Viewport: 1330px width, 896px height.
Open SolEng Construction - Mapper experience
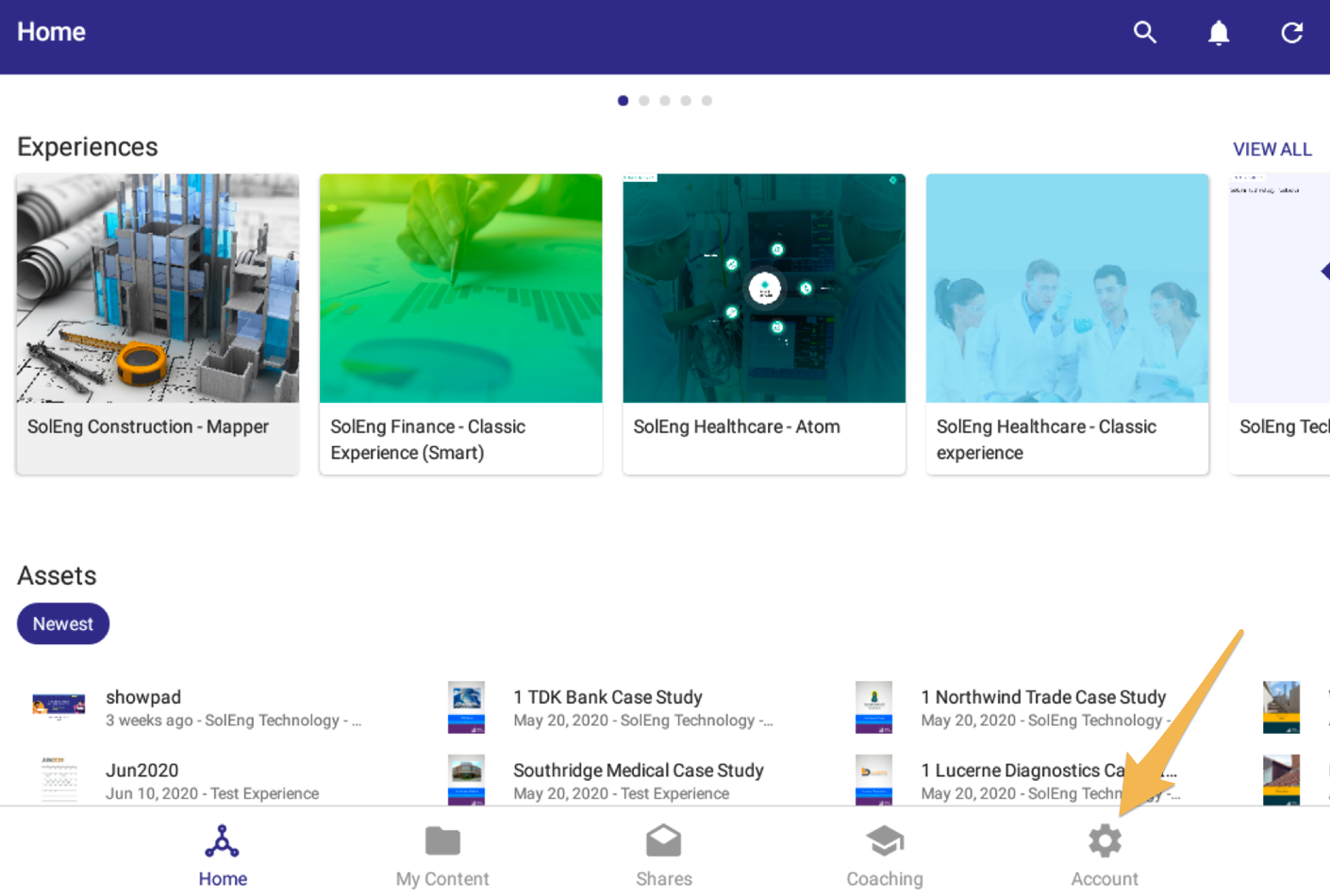point(158,323)
